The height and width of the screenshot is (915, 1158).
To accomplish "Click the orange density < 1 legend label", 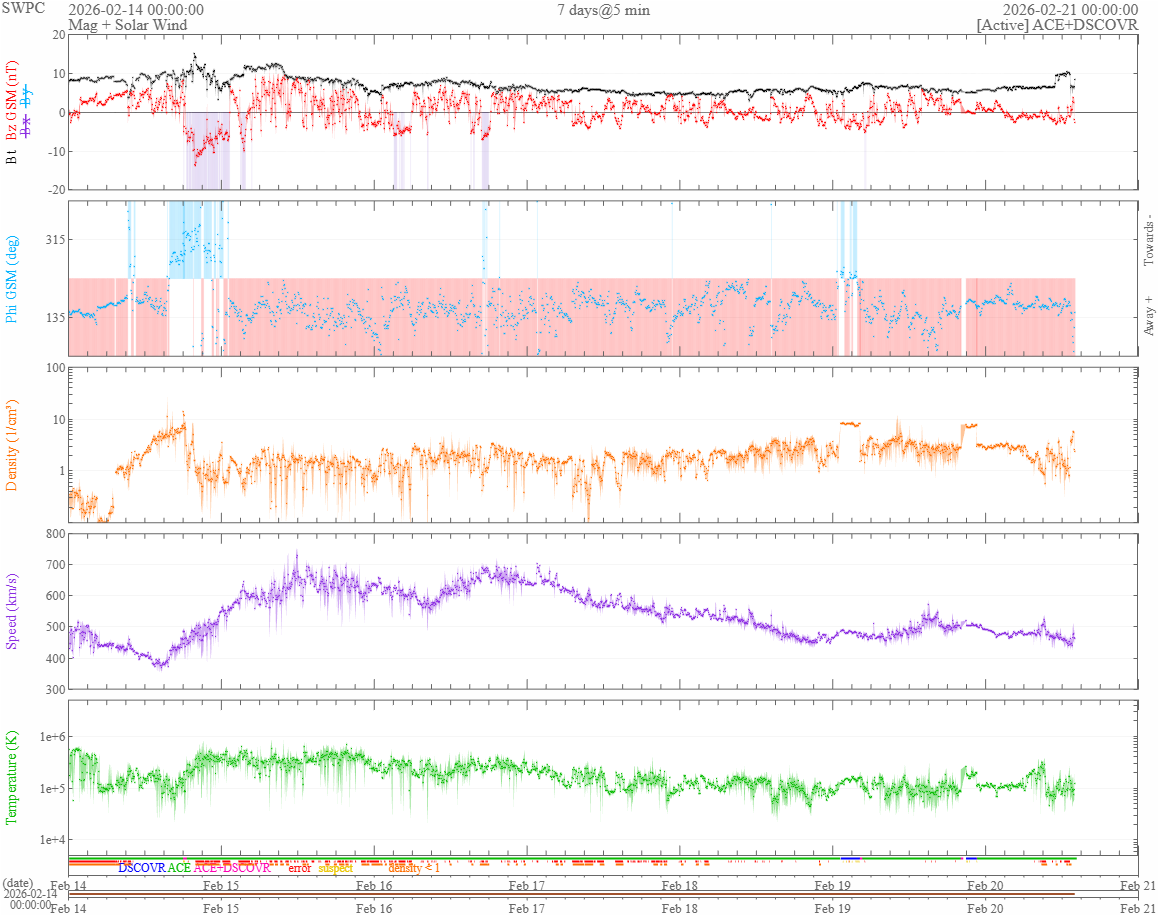I will [x=414, y=868].
